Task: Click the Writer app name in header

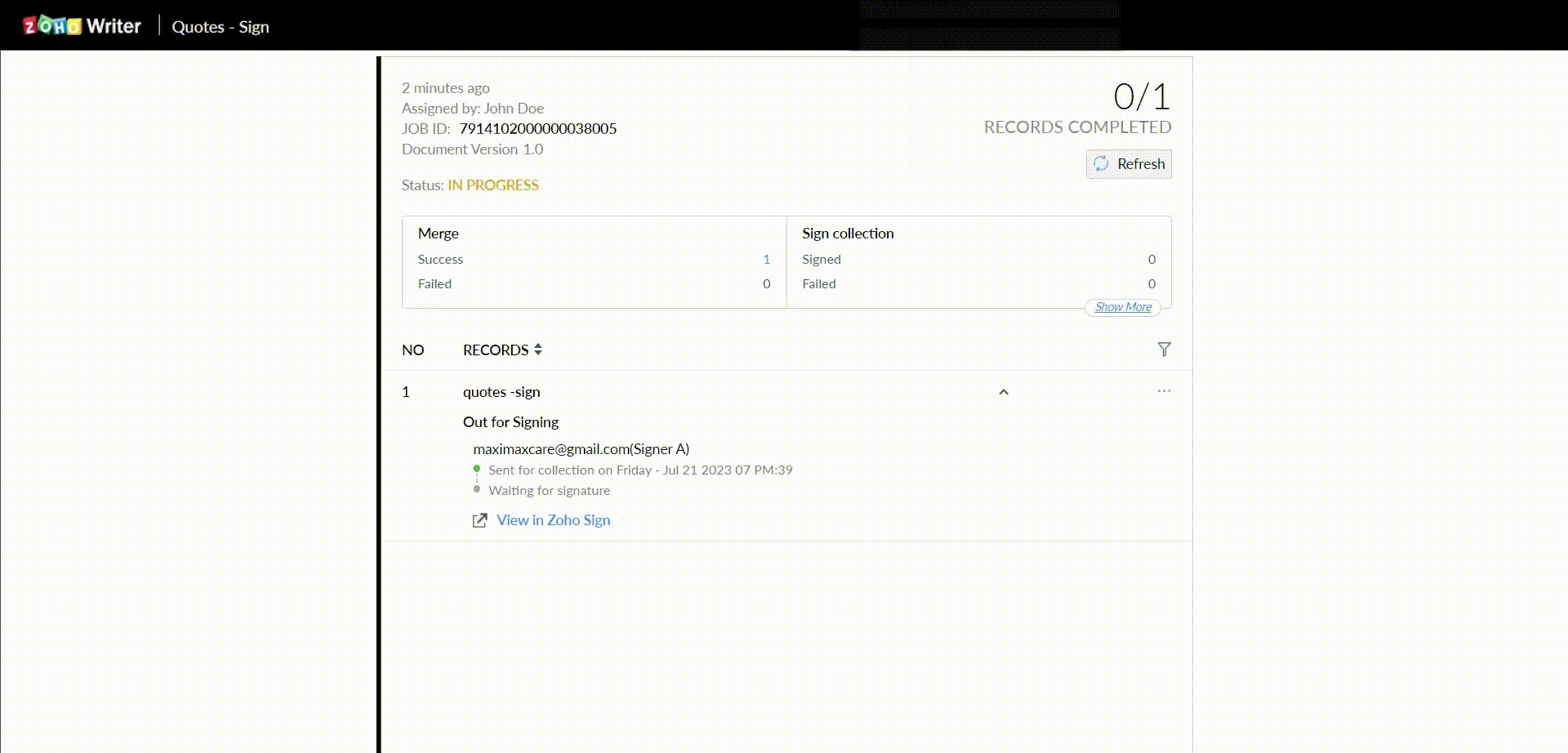Action: coord(114,26)
